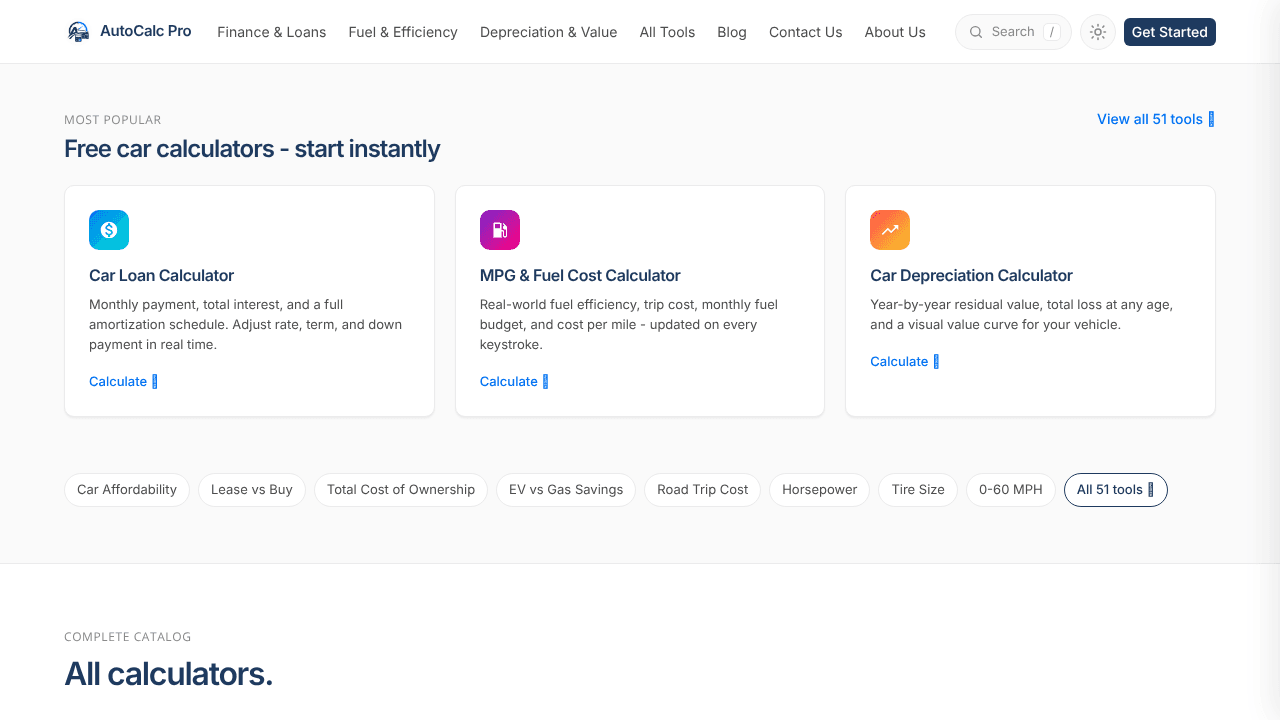Screen dimensions: 1280x720
Task: Click Calculate under MPG & Fuel Cost
Action: tap(514, 381)
